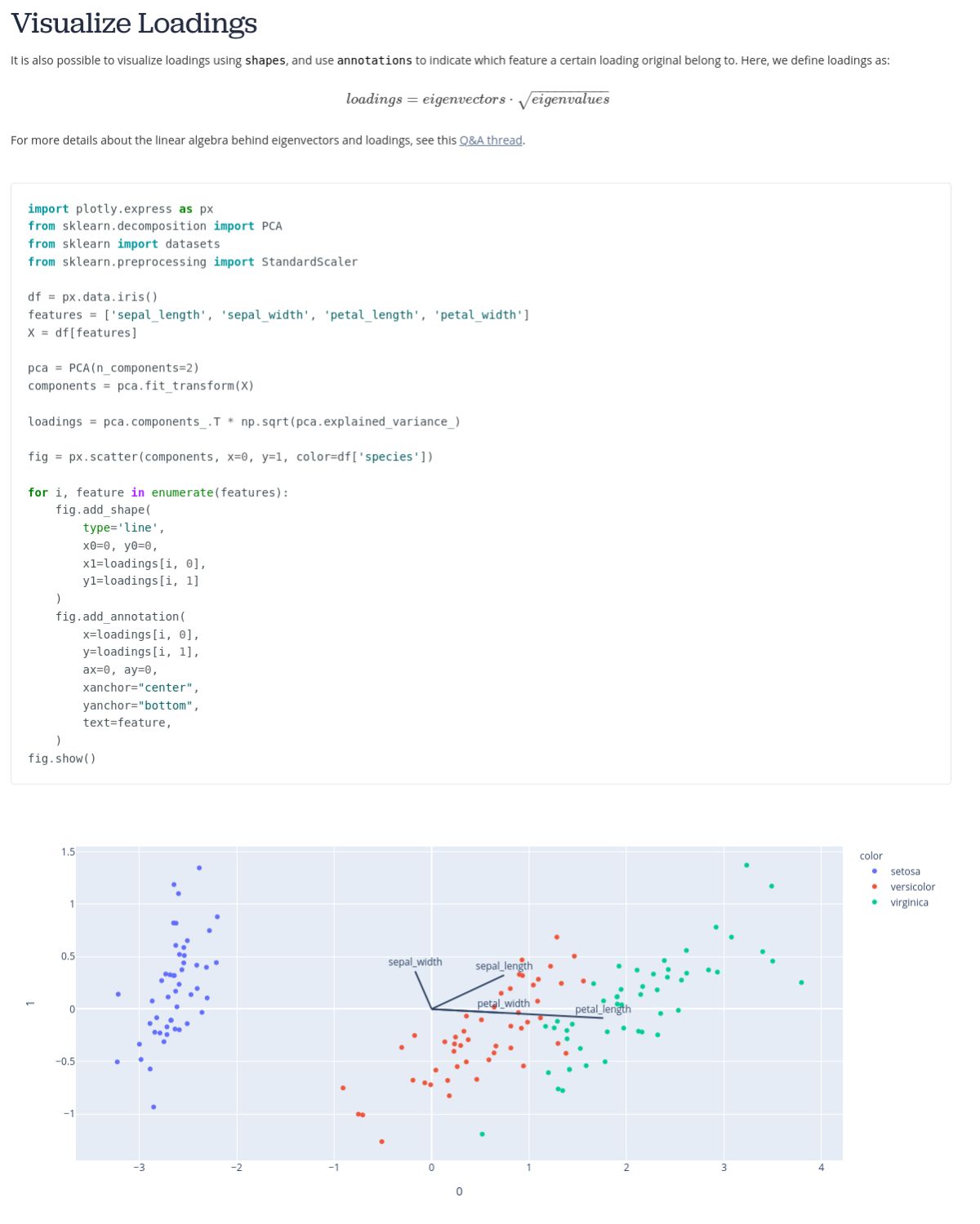Image resolution: width=980 pixels, height=1224 pixels.
Task: Click the Visualize Loadings heading
Action: (x=134, y=23)
